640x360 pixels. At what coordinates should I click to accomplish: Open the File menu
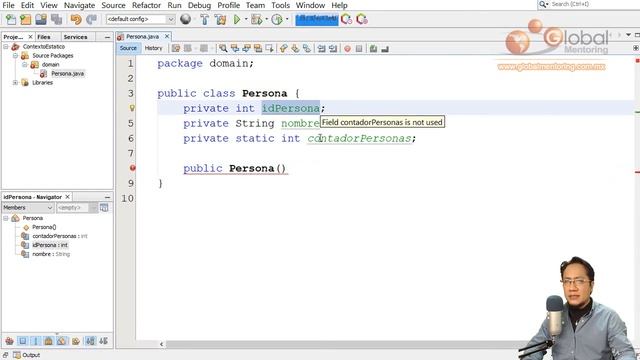click(8, 5)
